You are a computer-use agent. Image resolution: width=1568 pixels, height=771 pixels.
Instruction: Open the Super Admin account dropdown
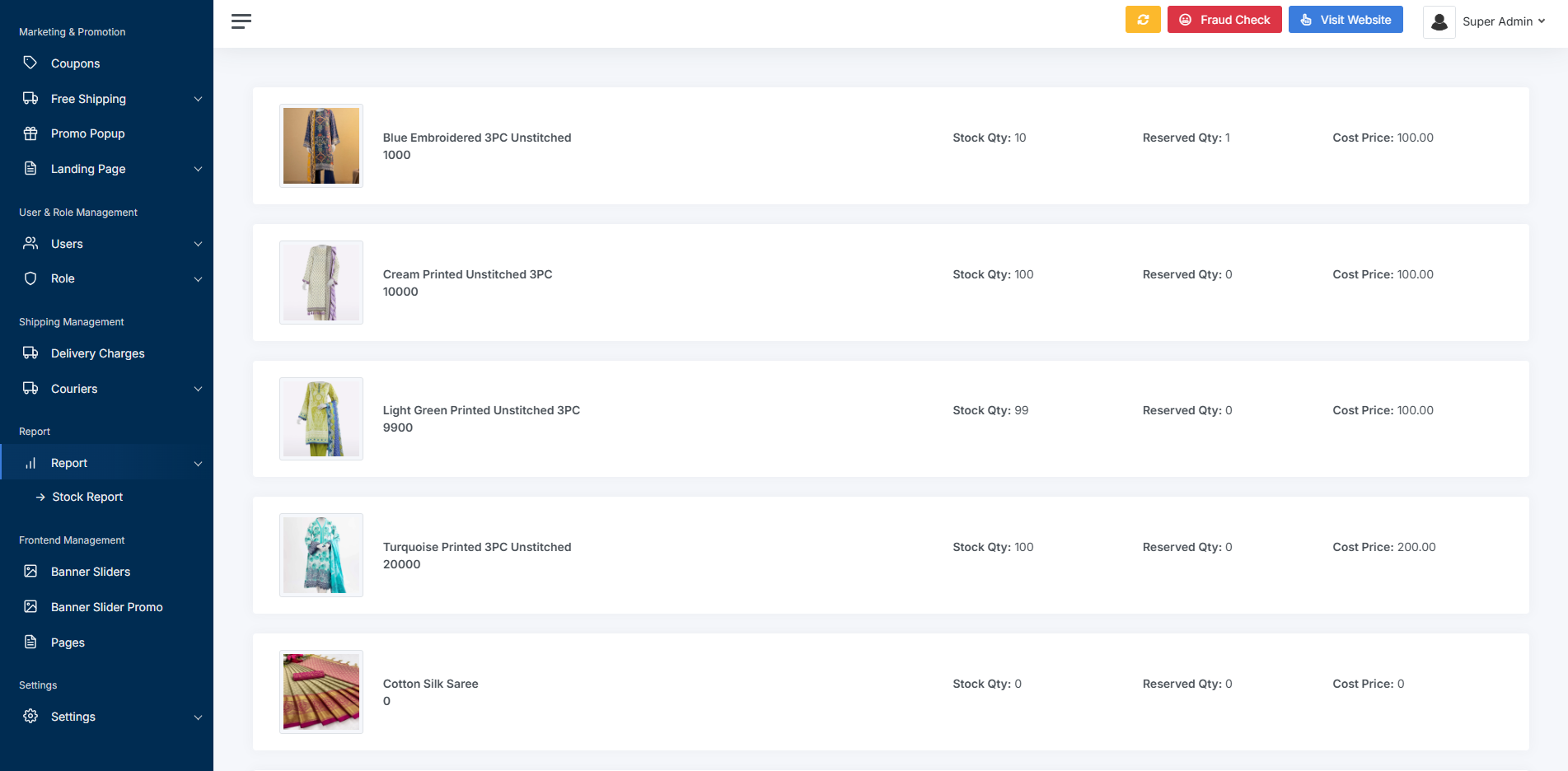click(1503, 21)
